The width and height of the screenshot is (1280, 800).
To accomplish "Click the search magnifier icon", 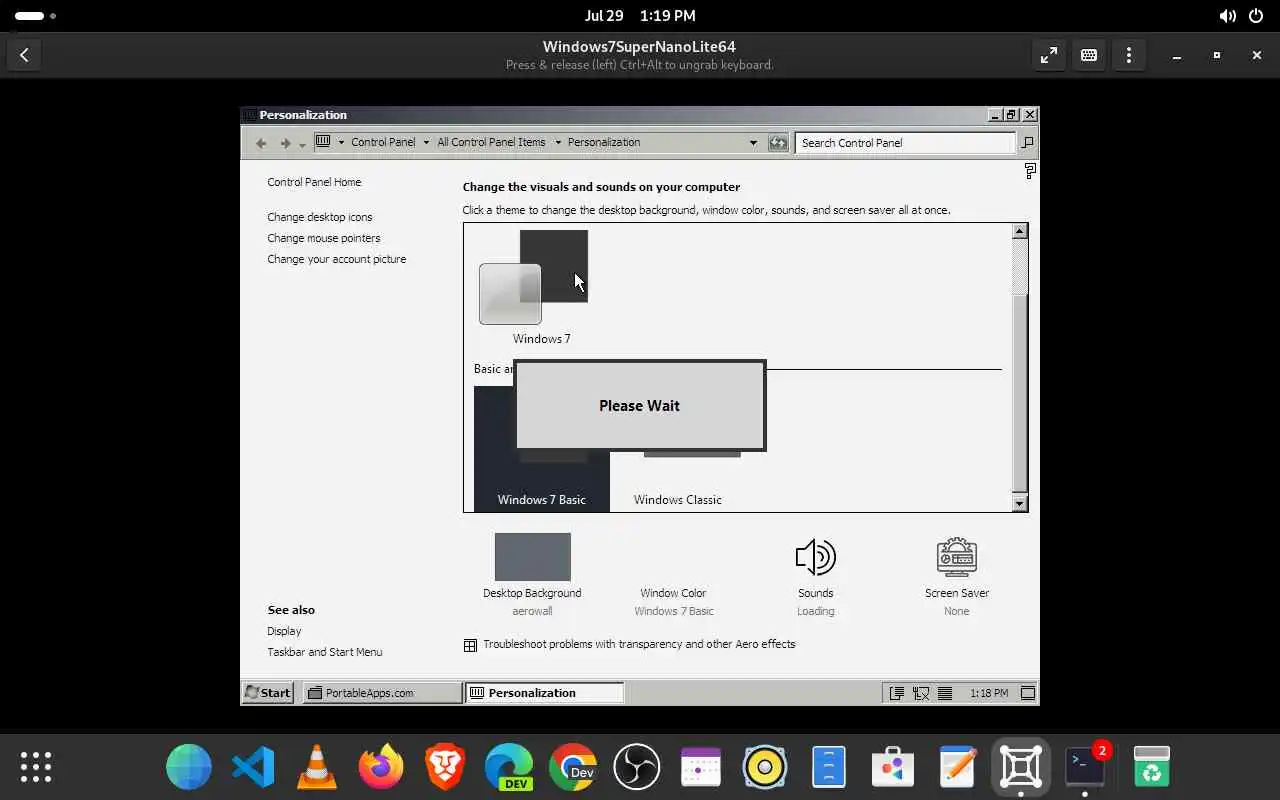I will coord(1027,143).
